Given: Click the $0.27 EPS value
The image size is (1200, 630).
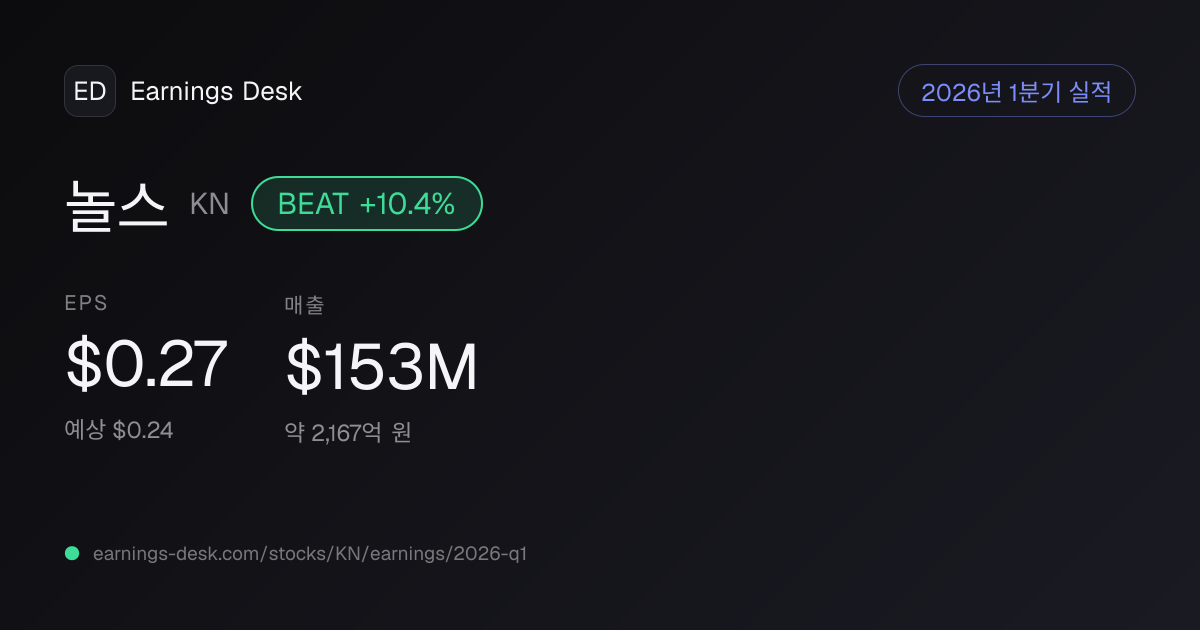Looking at the screenshot, I should (x=147, y=364).
